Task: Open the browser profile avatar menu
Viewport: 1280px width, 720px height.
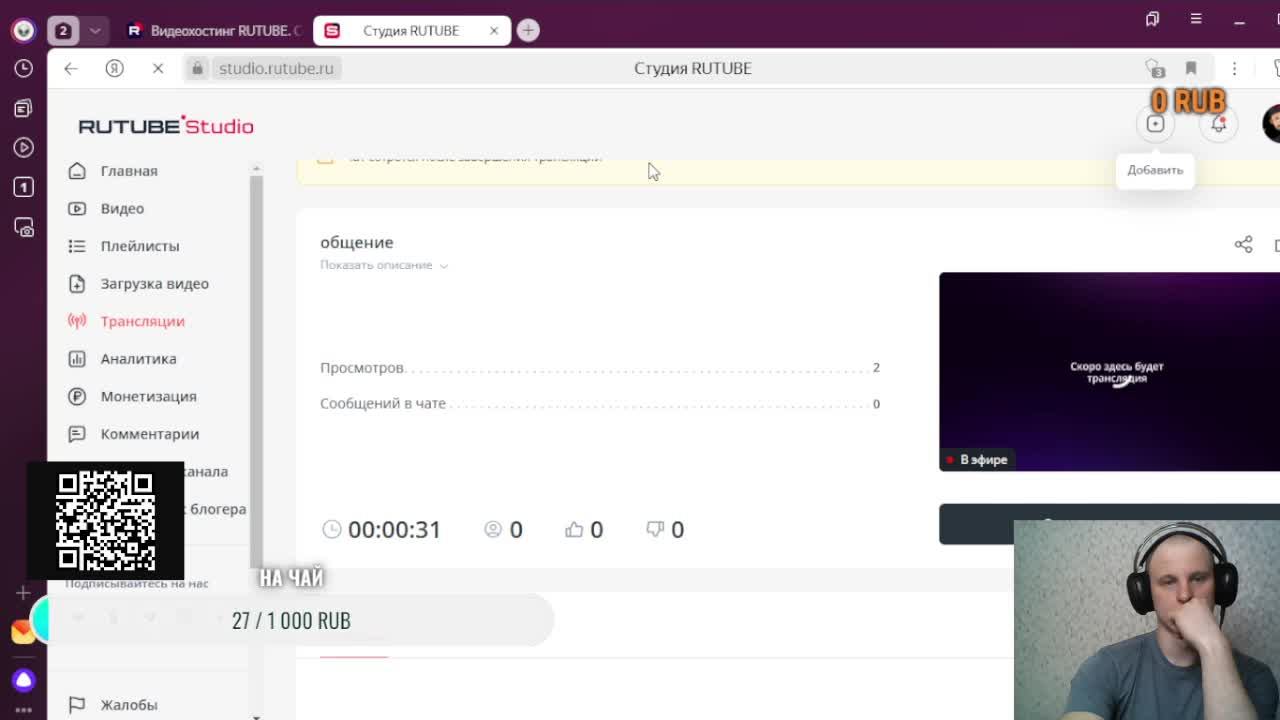Action: (x=23, y=30)
